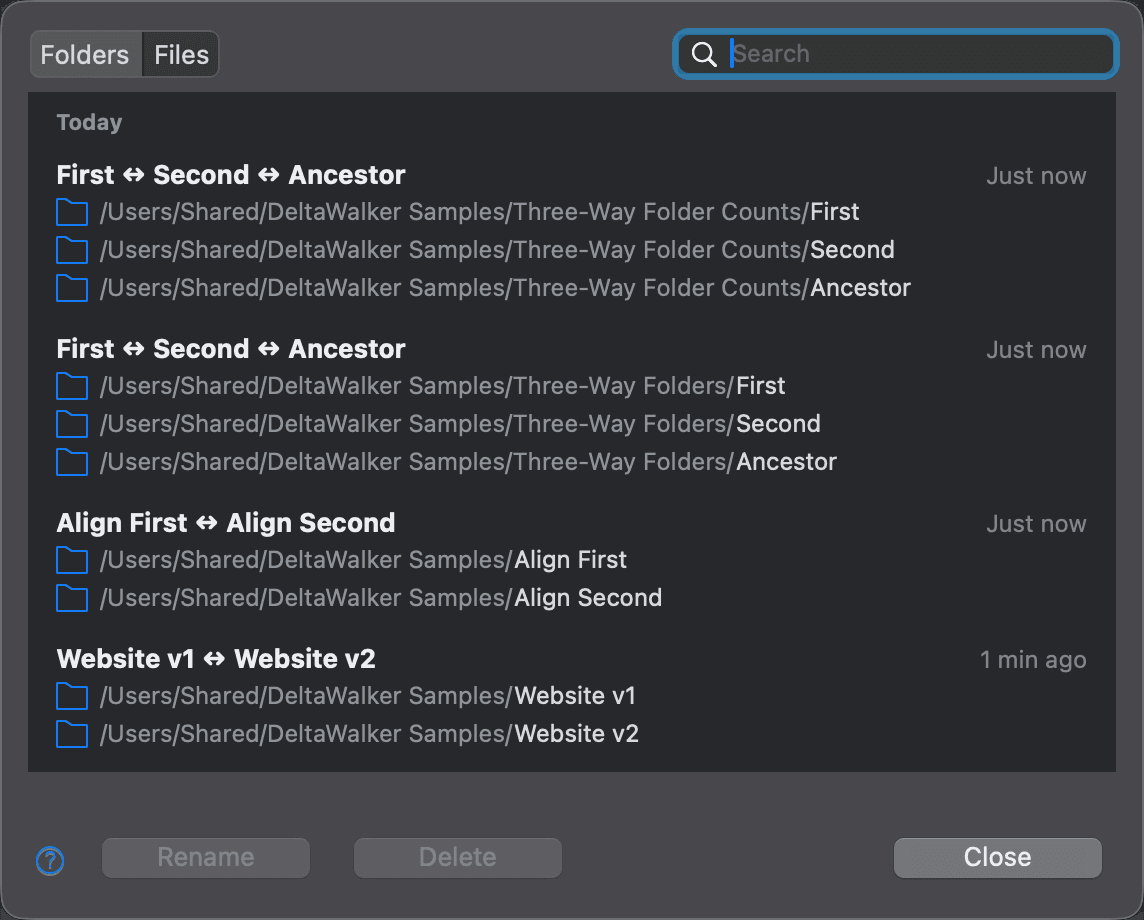Image resolution: width=1144 pixels, height=920 pixels.
Task: Click folder icon for Three-Way Folders/First
Action: 72,386
